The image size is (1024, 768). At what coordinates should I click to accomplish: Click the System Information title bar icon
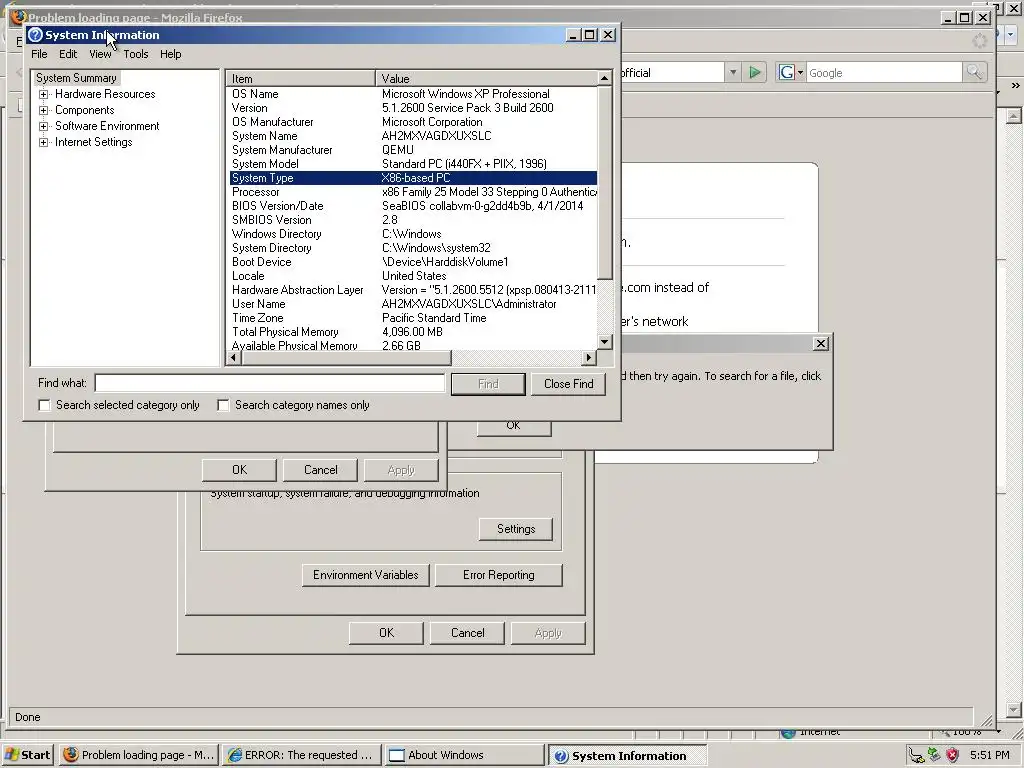[35, 35]
